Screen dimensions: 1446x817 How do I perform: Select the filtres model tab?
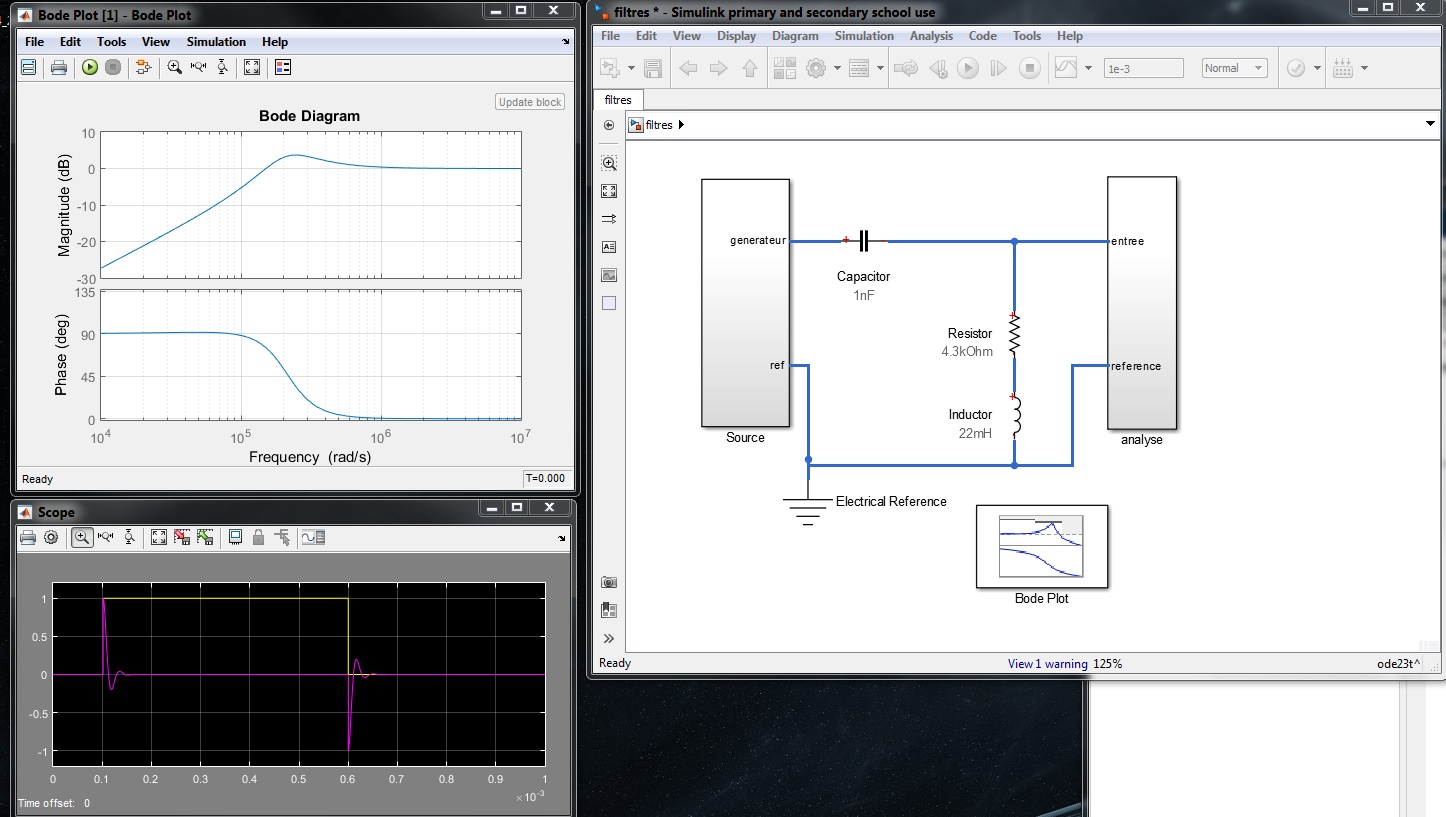tap(618, 100)
